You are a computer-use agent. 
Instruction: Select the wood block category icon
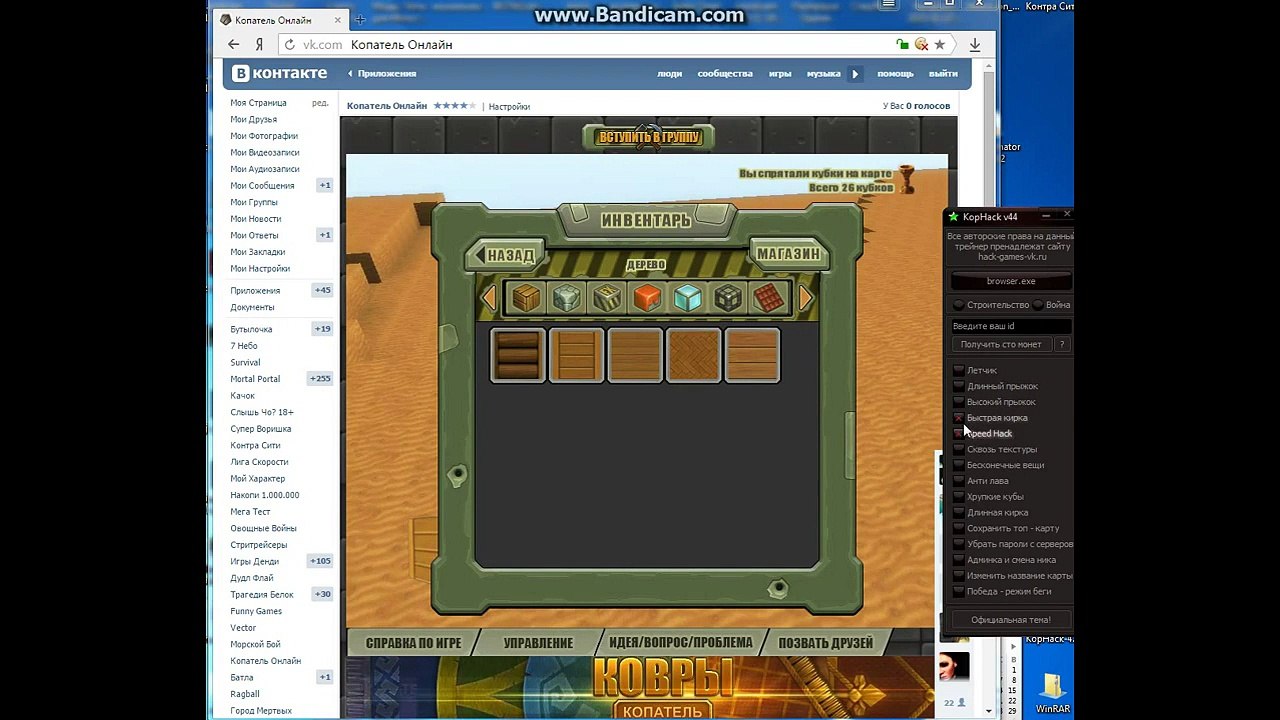pos(526,297)
